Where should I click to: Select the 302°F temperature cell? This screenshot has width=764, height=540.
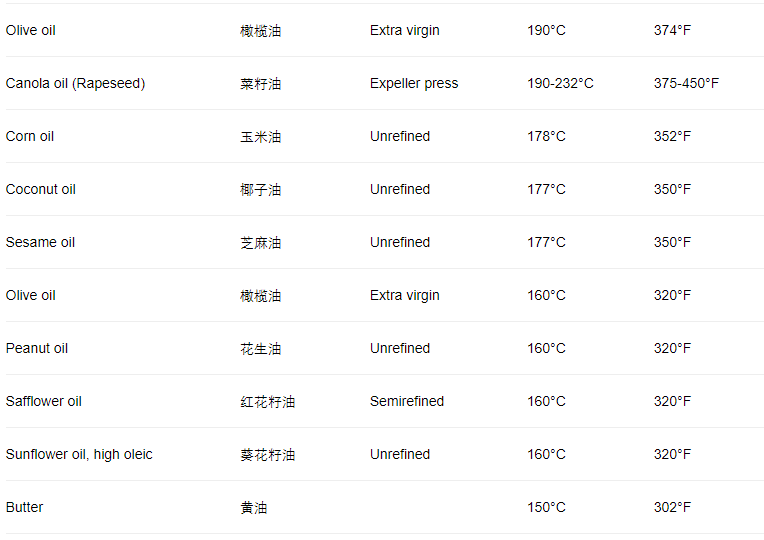pyautogui.click(x=672, y=507)
